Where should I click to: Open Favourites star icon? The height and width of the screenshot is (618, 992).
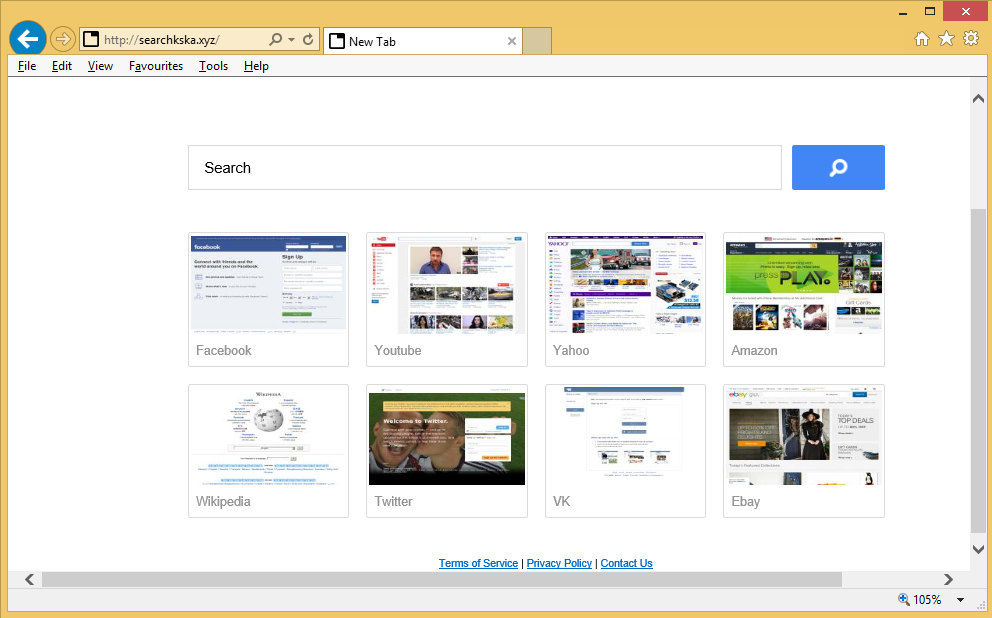point(946,39)
